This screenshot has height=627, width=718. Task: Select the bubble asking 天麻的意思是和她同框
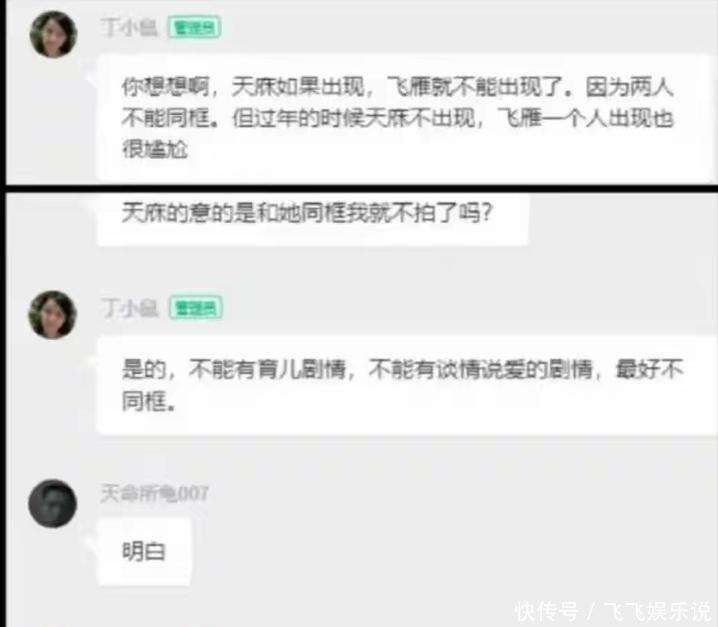[313, 219]
